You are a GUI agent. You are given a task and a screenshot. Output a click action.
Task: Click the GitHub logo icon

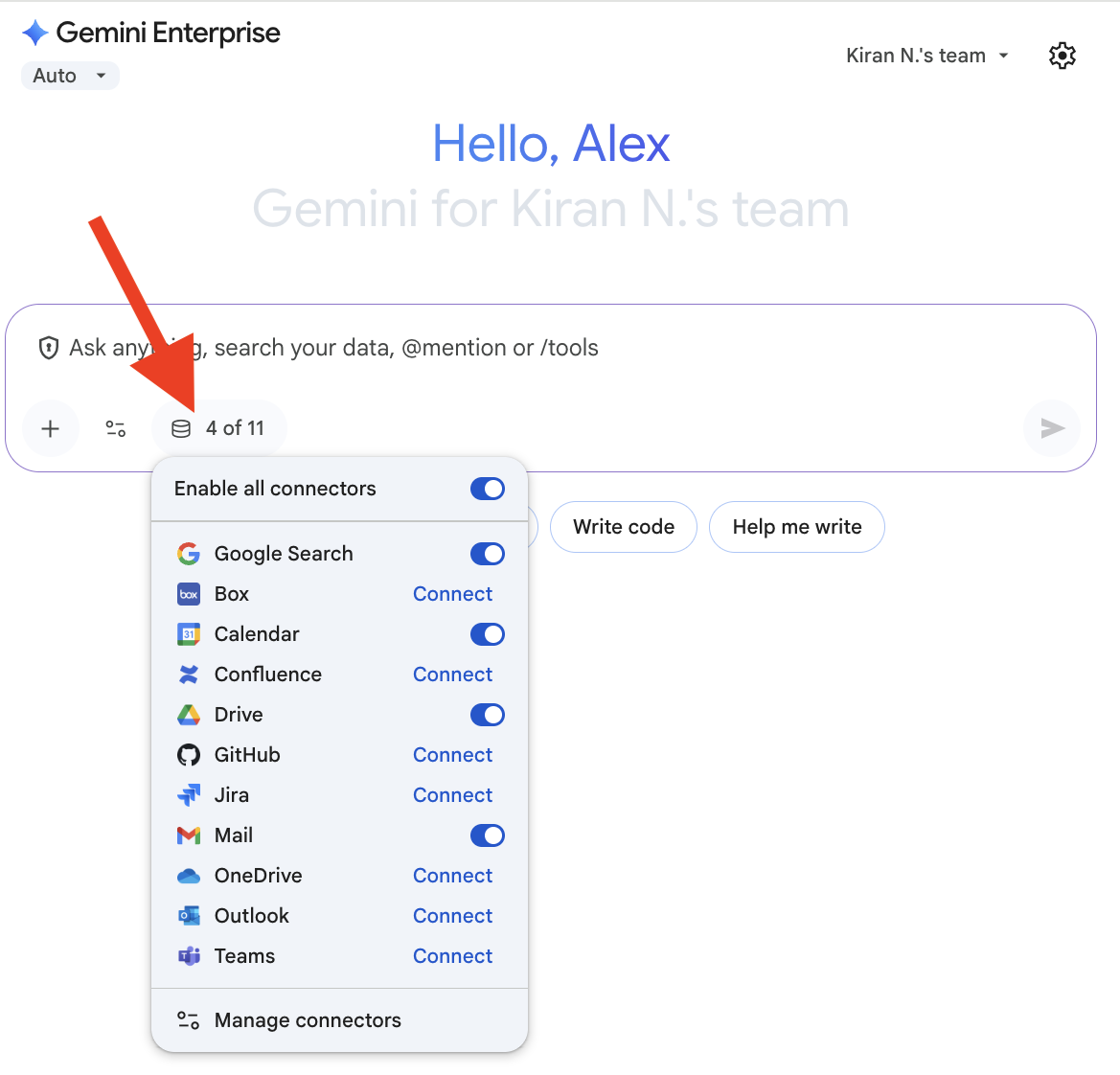click(189, 755)
